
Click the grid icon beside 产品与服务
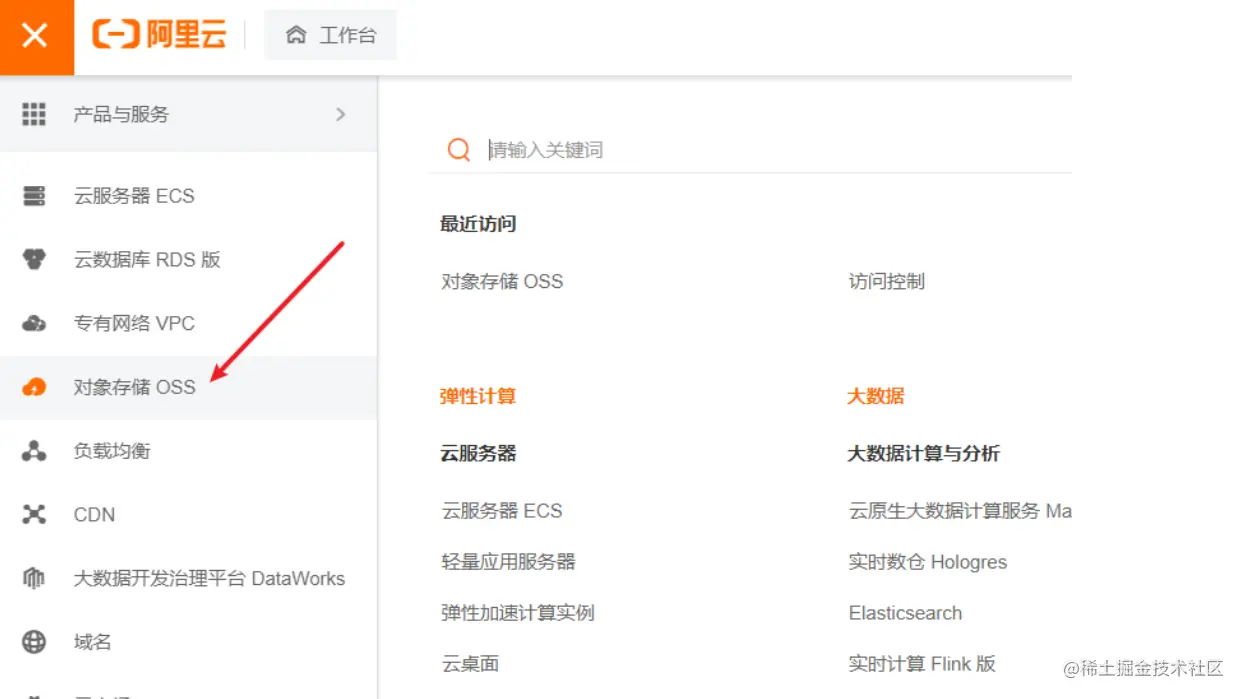pyautogui.click(x=34, y=114)
